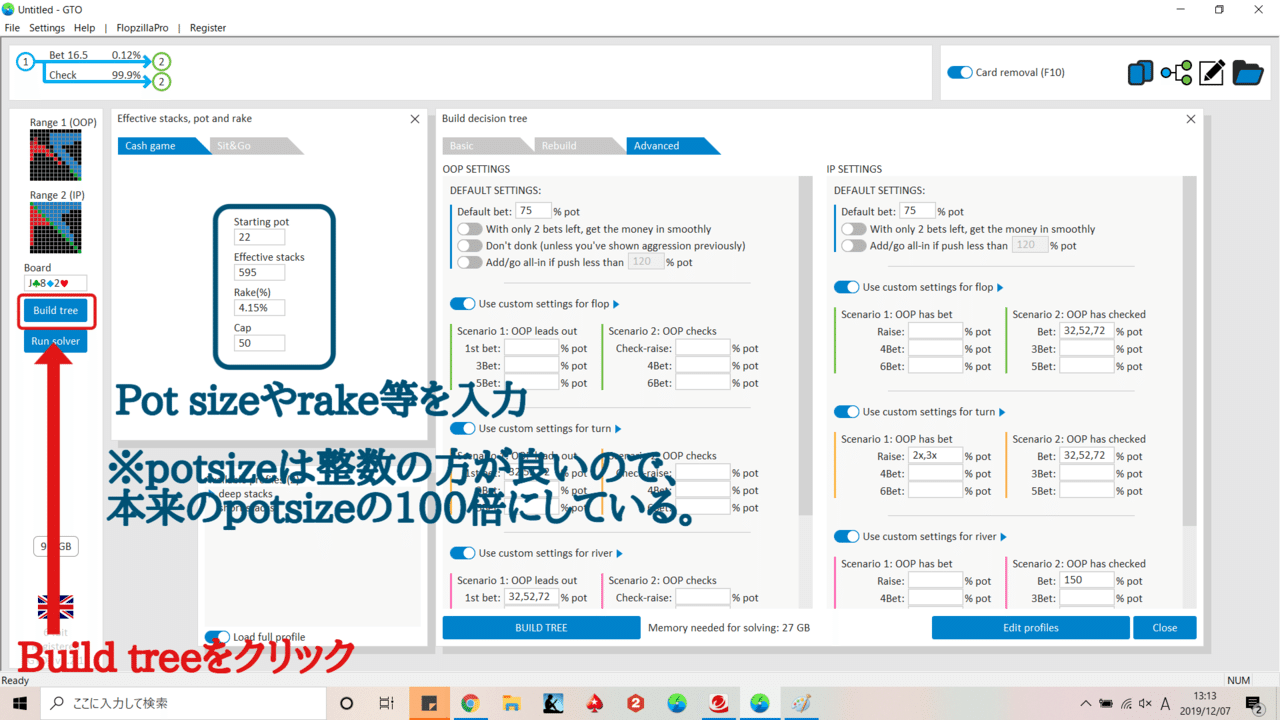Open the Range 2 (IP) grid thumbnail

click(x=56, y=228)
